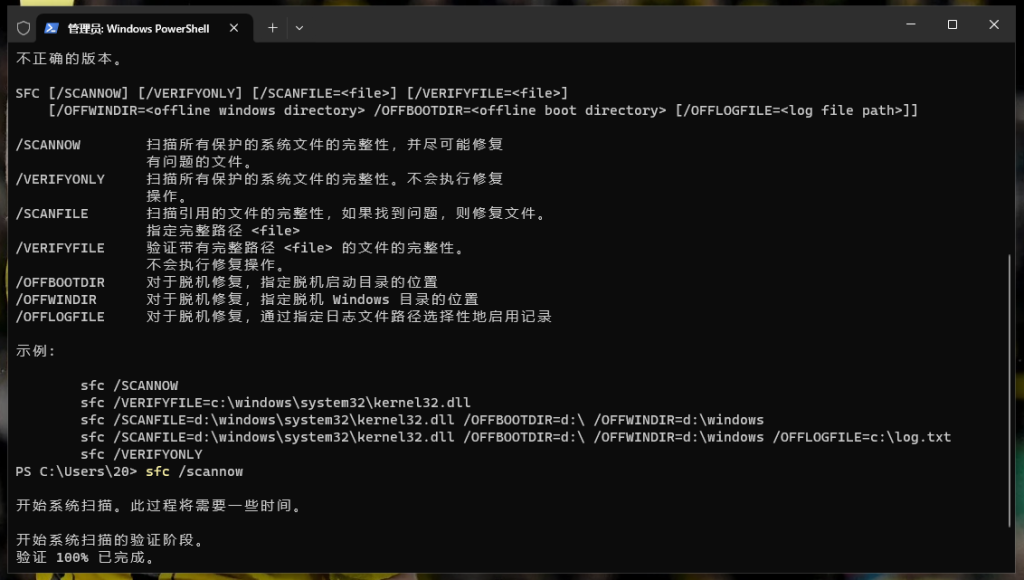Click the typed command sfc /scannow
The width and height of the screenshot is (1024, 580).
pyautogui.click(x=195, y=472)
